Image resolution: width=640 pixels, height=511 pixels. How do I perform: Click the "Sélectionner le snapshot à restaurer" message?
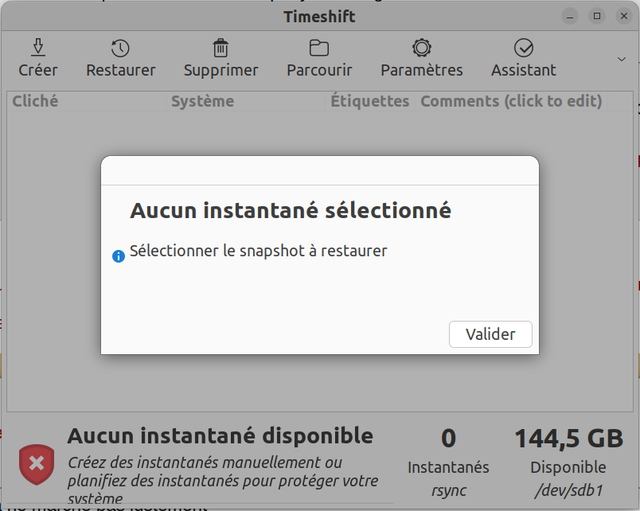click(258, 251)
